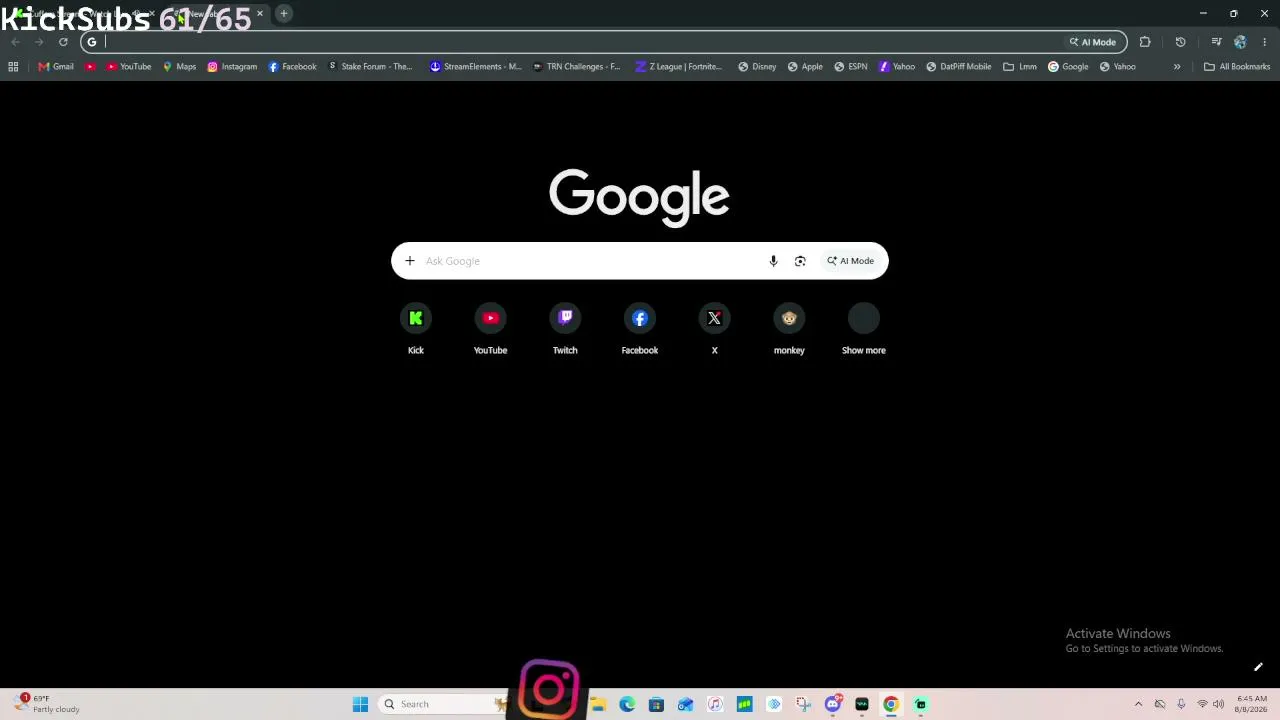1280x720 pixels.
Task: Open the Twitch shortcut tile
Action: coord(565,330)
